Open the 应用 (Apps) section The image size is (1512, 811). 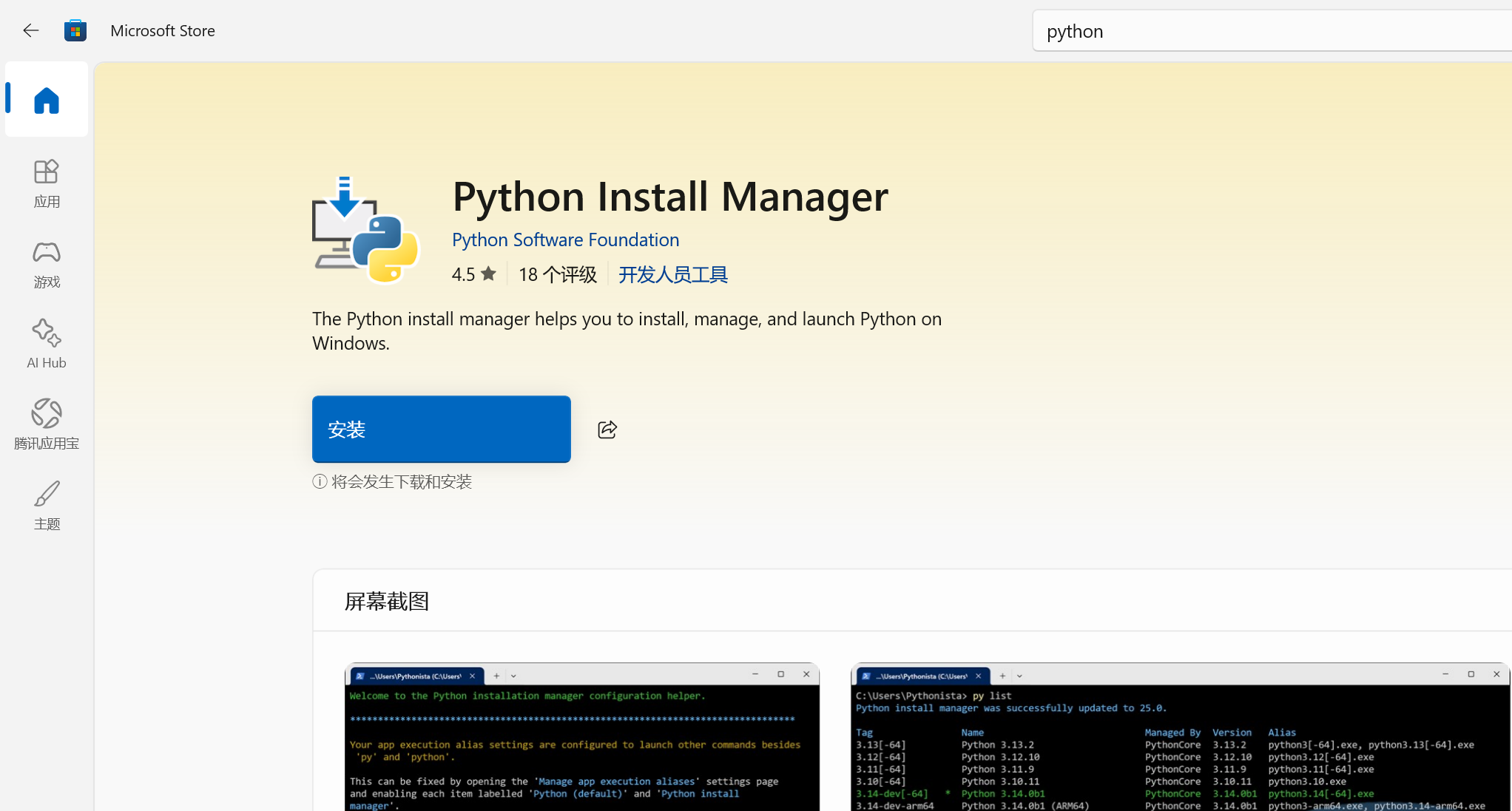46,183
